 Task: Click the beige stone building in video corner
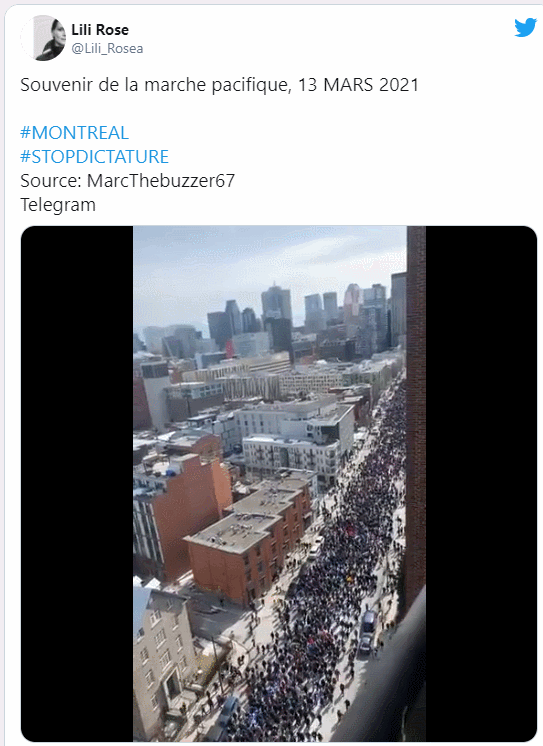pyautogui.click(x=164, y=661)
